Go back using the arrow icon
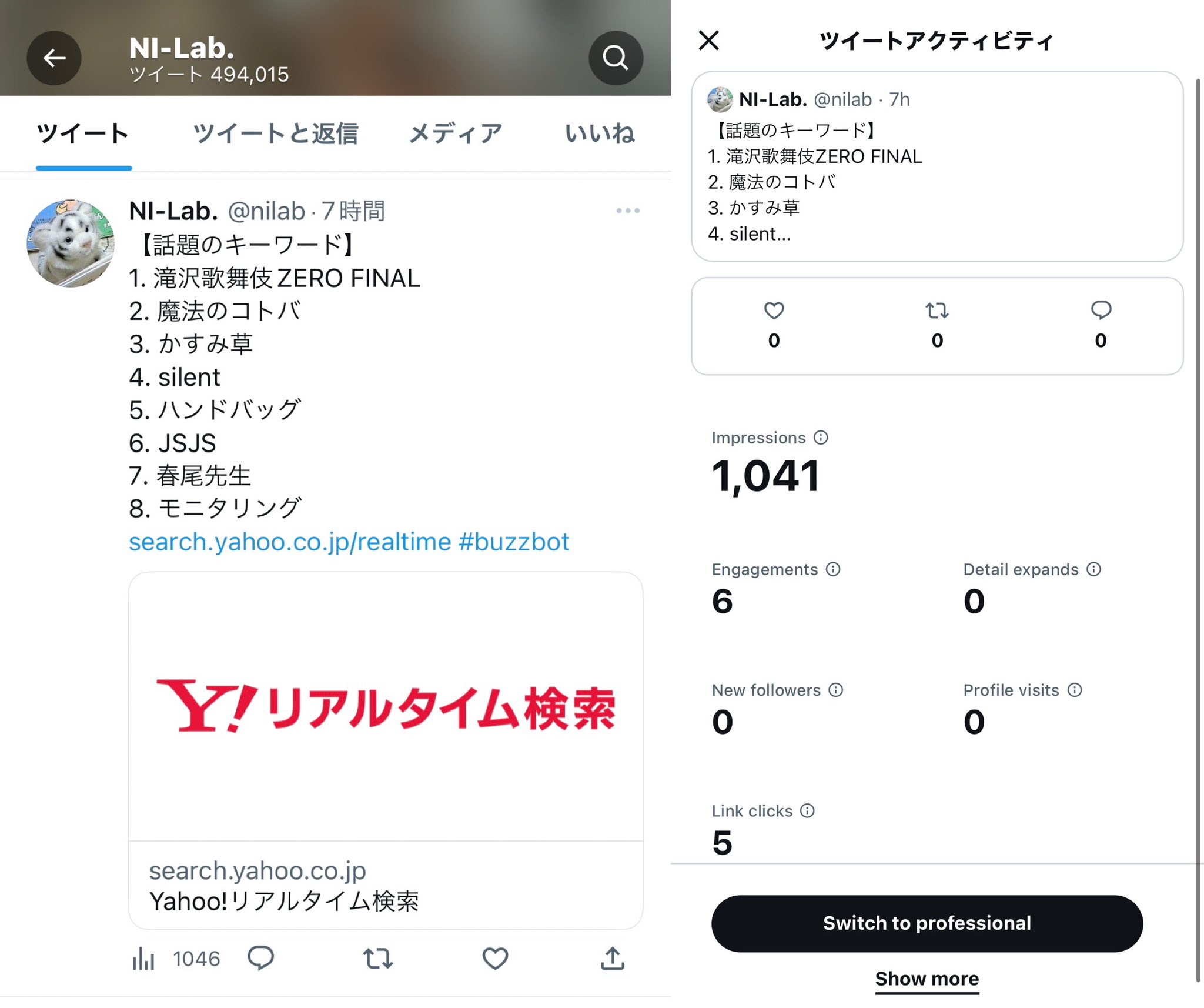 pyautogui.click(x=54, y=58)
